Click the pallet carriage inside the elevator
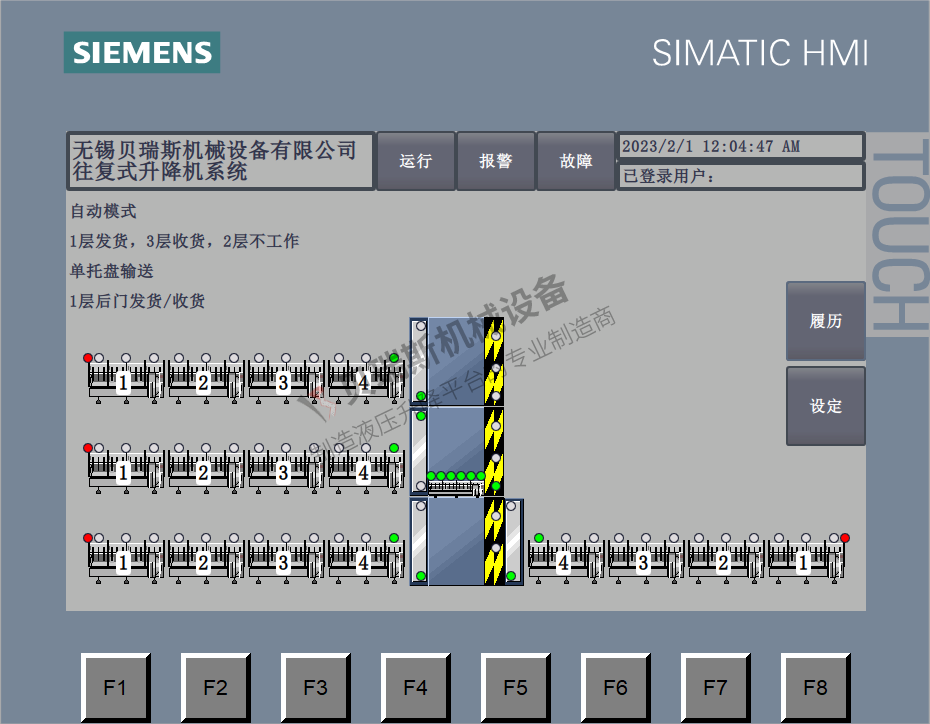The image size is (930, 724). 455,486
